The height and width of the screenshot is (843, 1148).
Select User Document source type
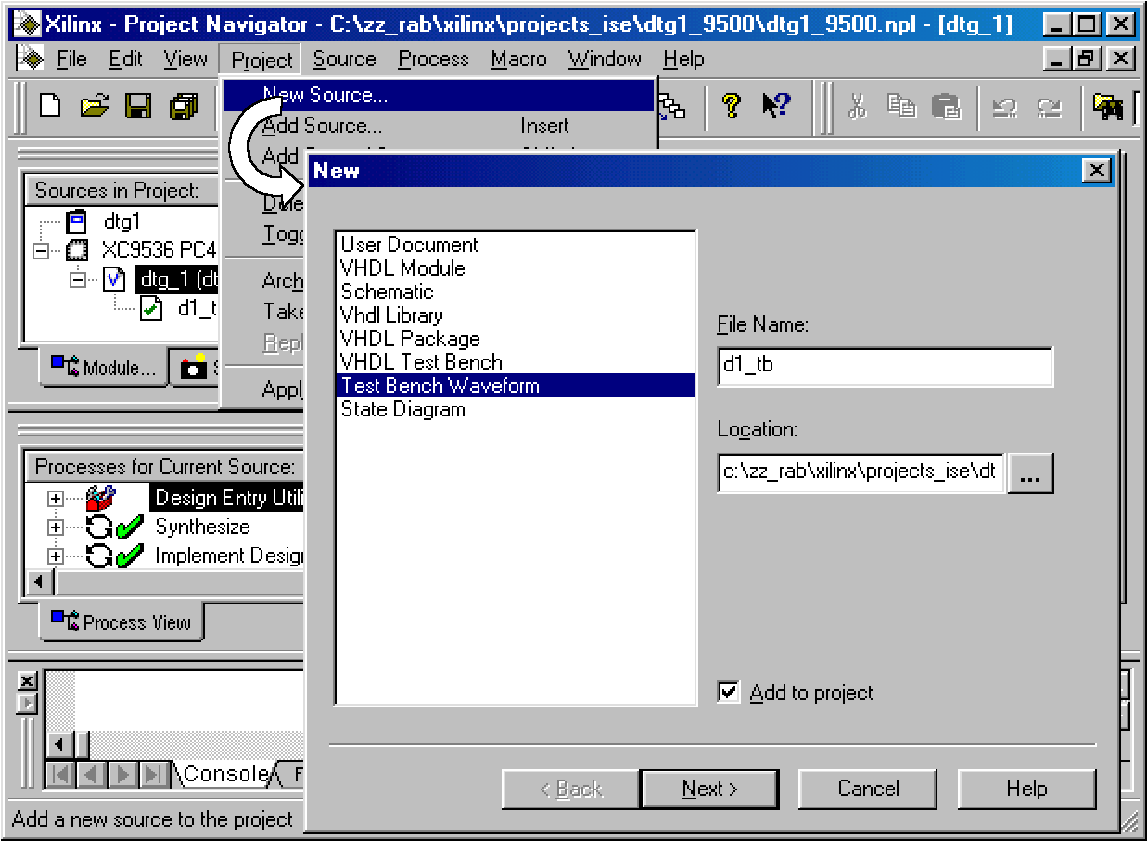click(x=516, y=245)
